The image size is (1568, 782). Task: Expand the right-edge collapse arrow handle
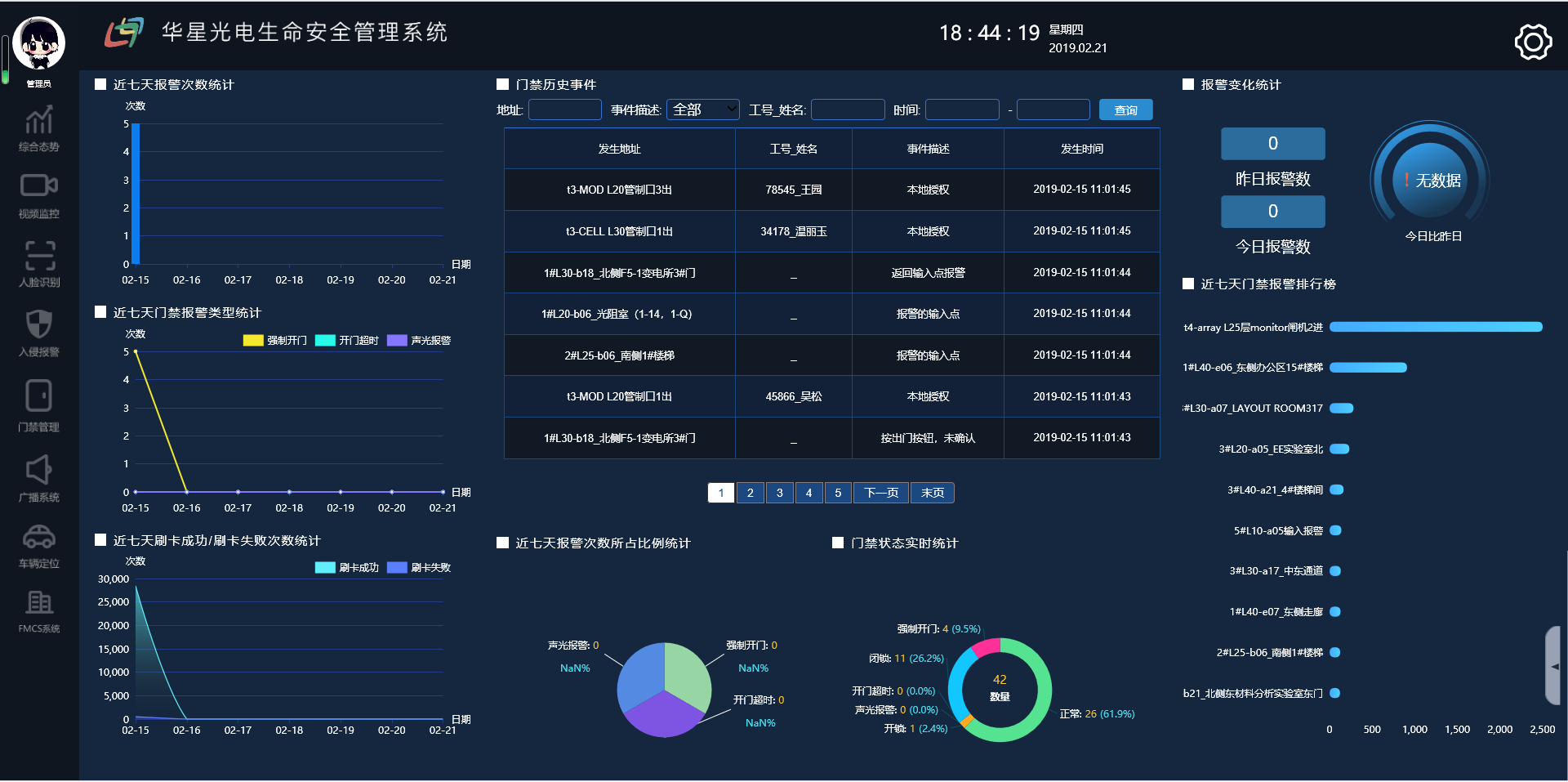point(1554,666)
